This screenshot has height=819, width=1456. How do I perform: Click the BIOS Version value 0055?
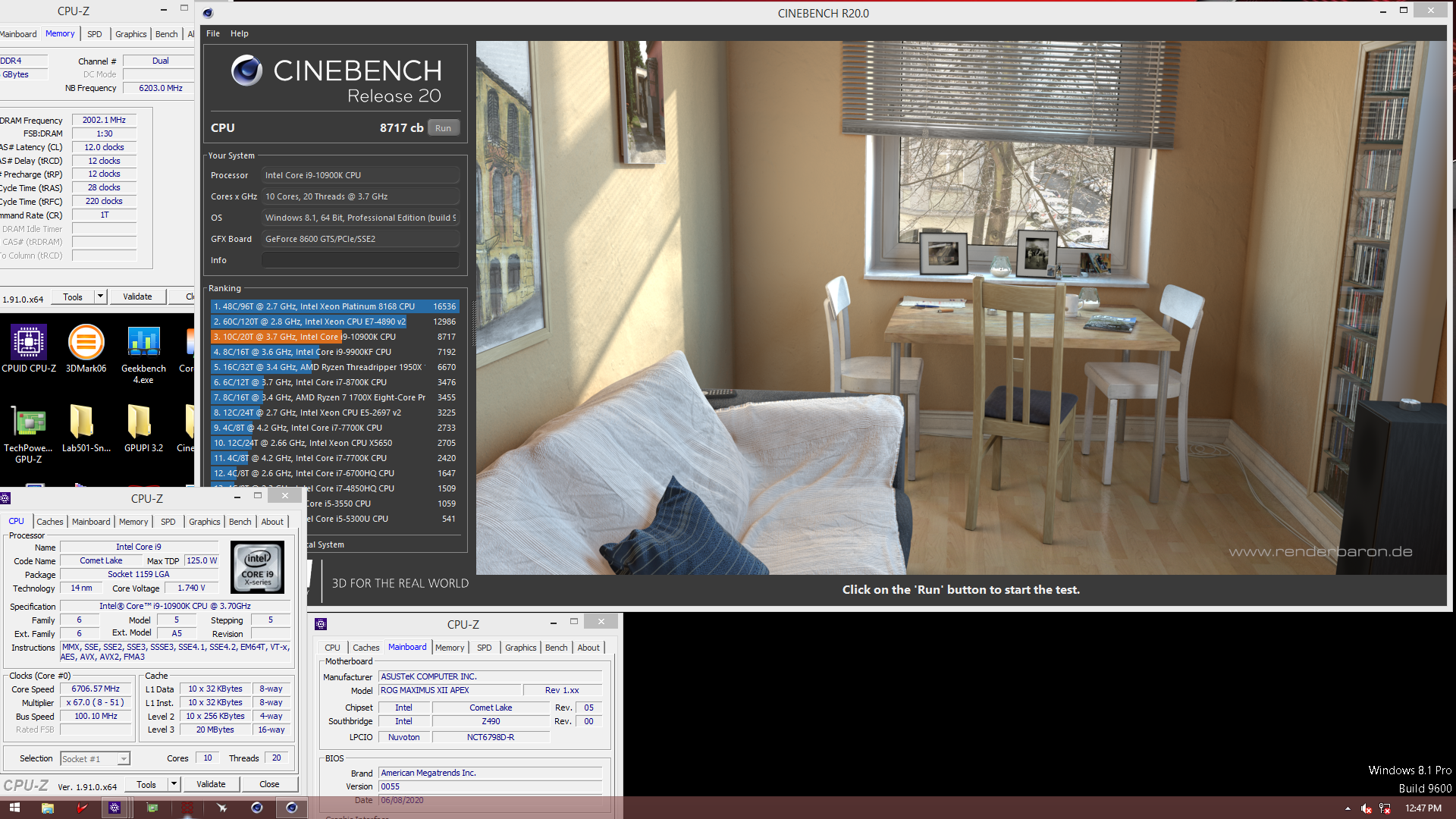click(x=490, y=786)
